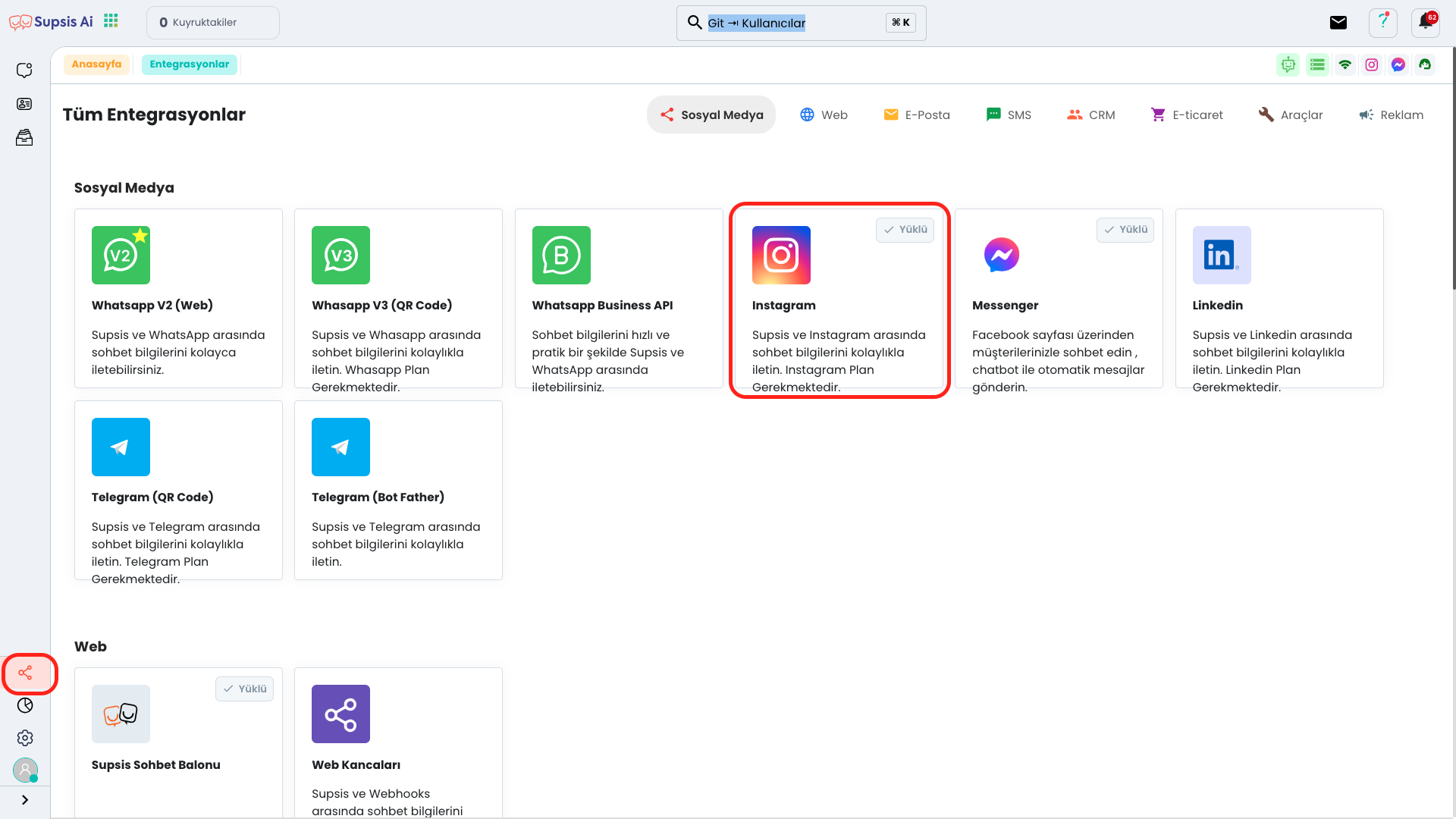
Task: Click the Instagram card title text
Action: 783,306
